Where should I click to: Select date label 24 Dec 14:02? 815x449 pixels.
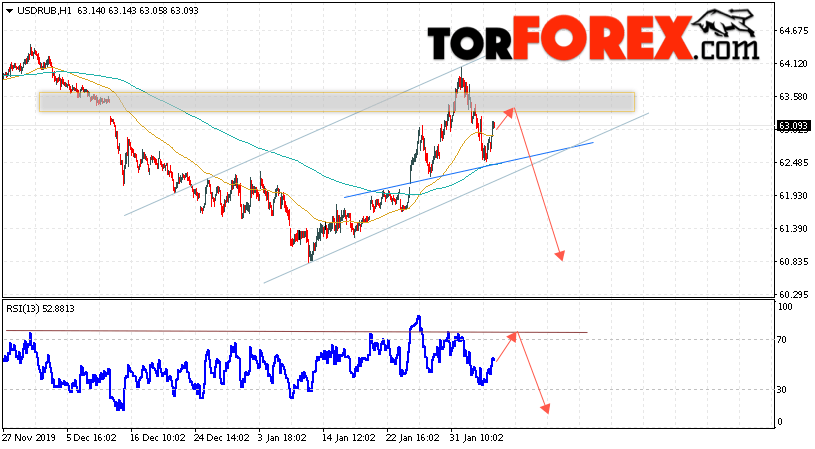(x=222, y=438)
